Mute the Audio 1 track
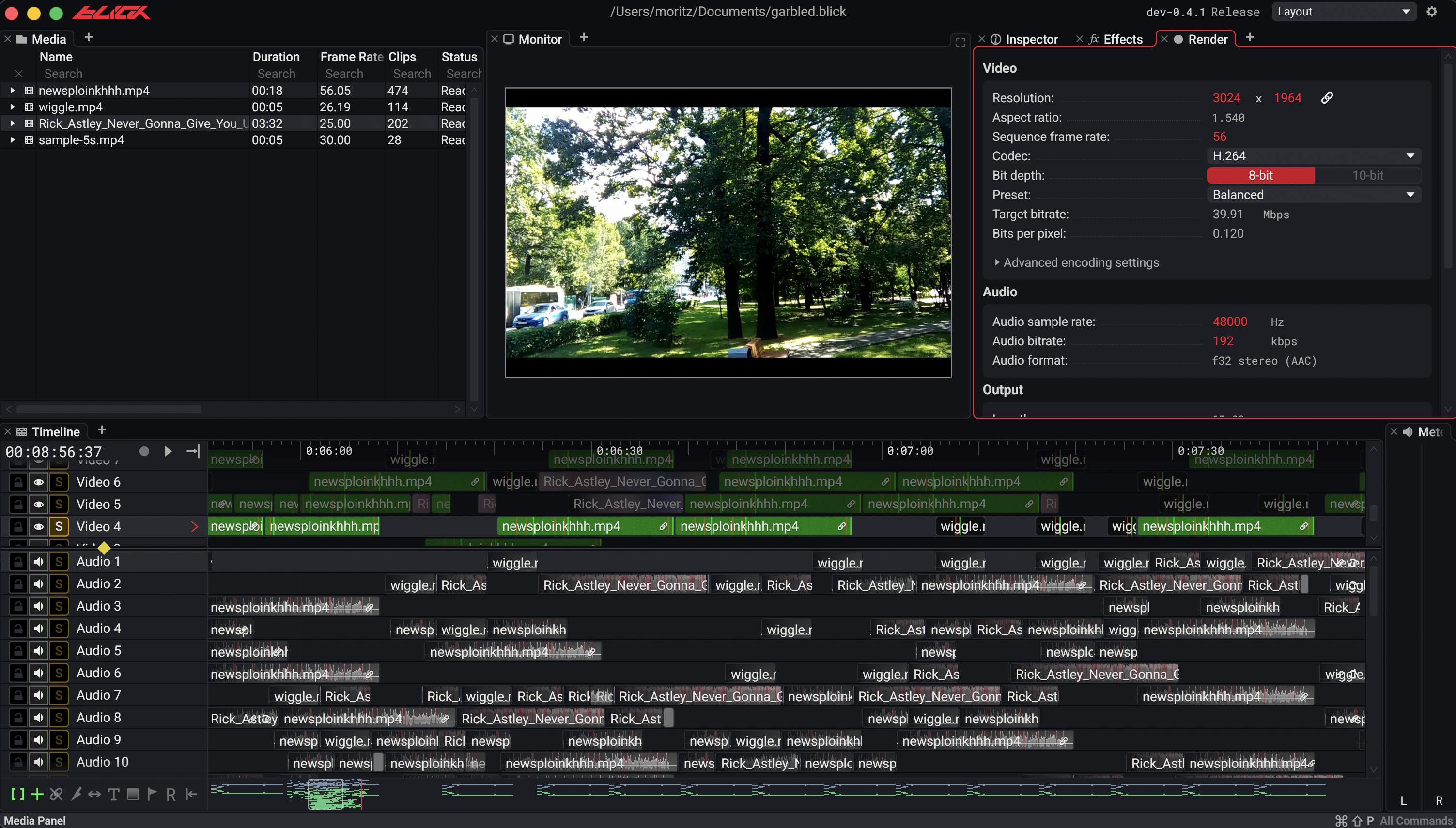This screenshot has height=828, width=1456. [x=38, y=562]
